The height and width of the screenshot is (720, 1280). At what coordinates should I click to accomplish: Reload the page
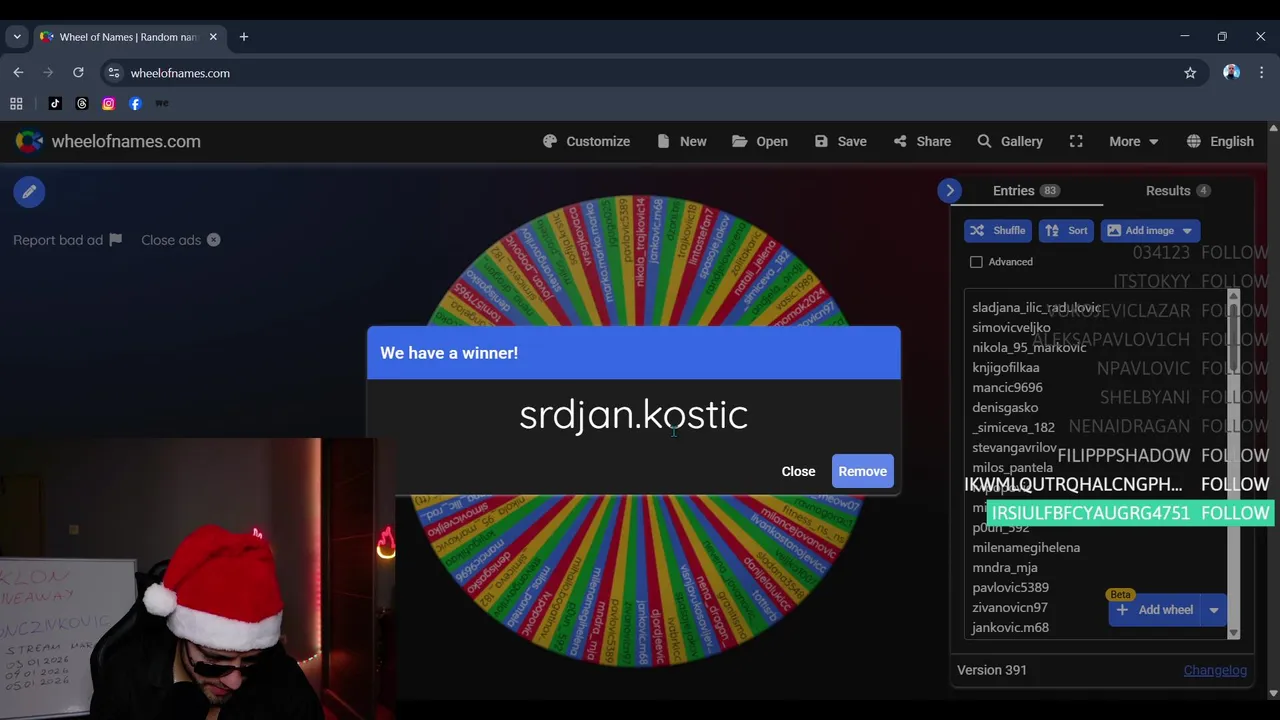[x=78, y=73]
